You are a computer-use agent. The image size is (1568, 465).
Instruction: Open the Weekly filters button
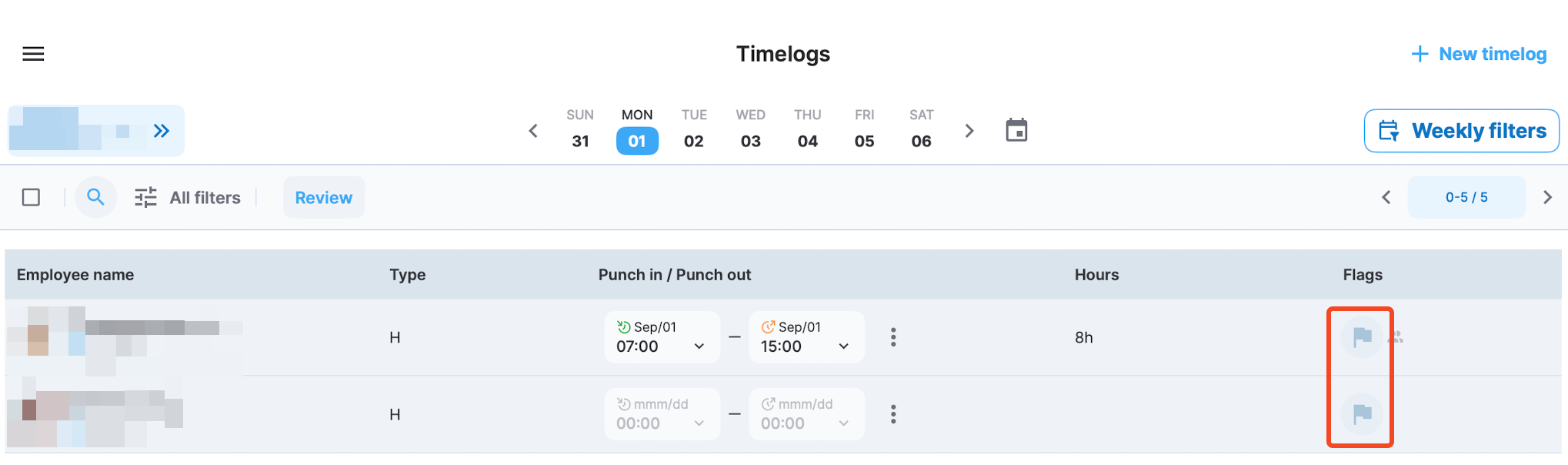[1461, 131]
